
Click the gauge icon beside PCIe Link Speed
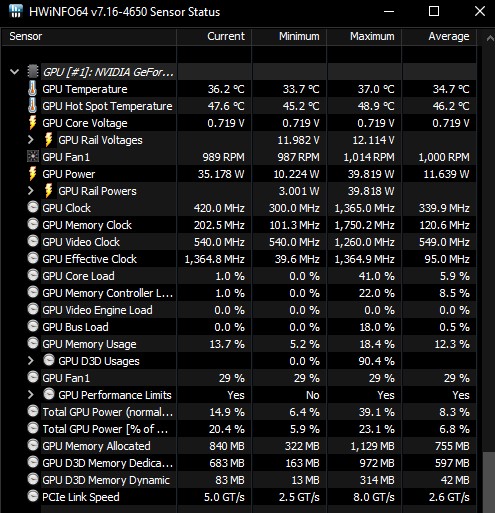pyautogui.click(x=33, y=496)
